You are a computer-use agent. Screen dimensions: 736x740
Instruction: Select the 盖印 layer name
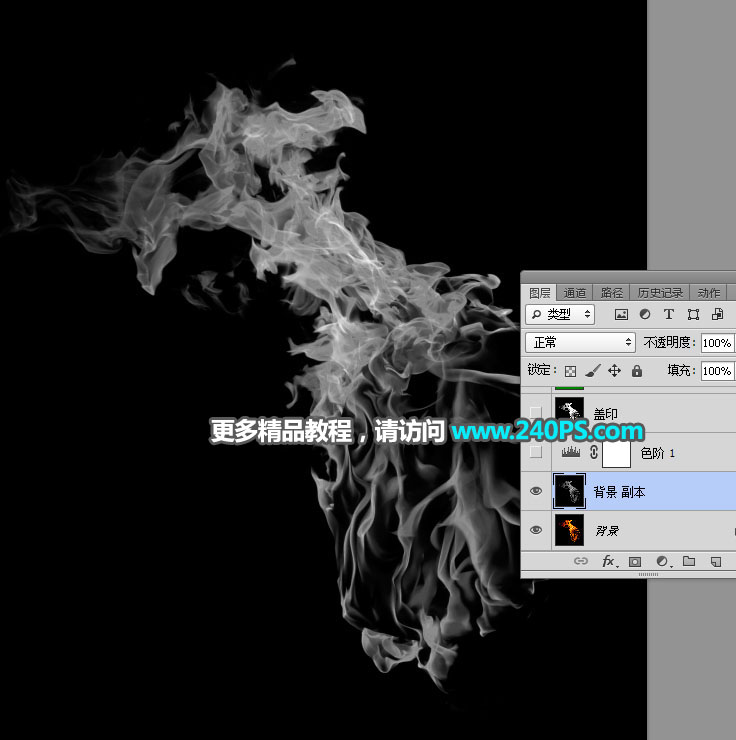coord(605,414)
